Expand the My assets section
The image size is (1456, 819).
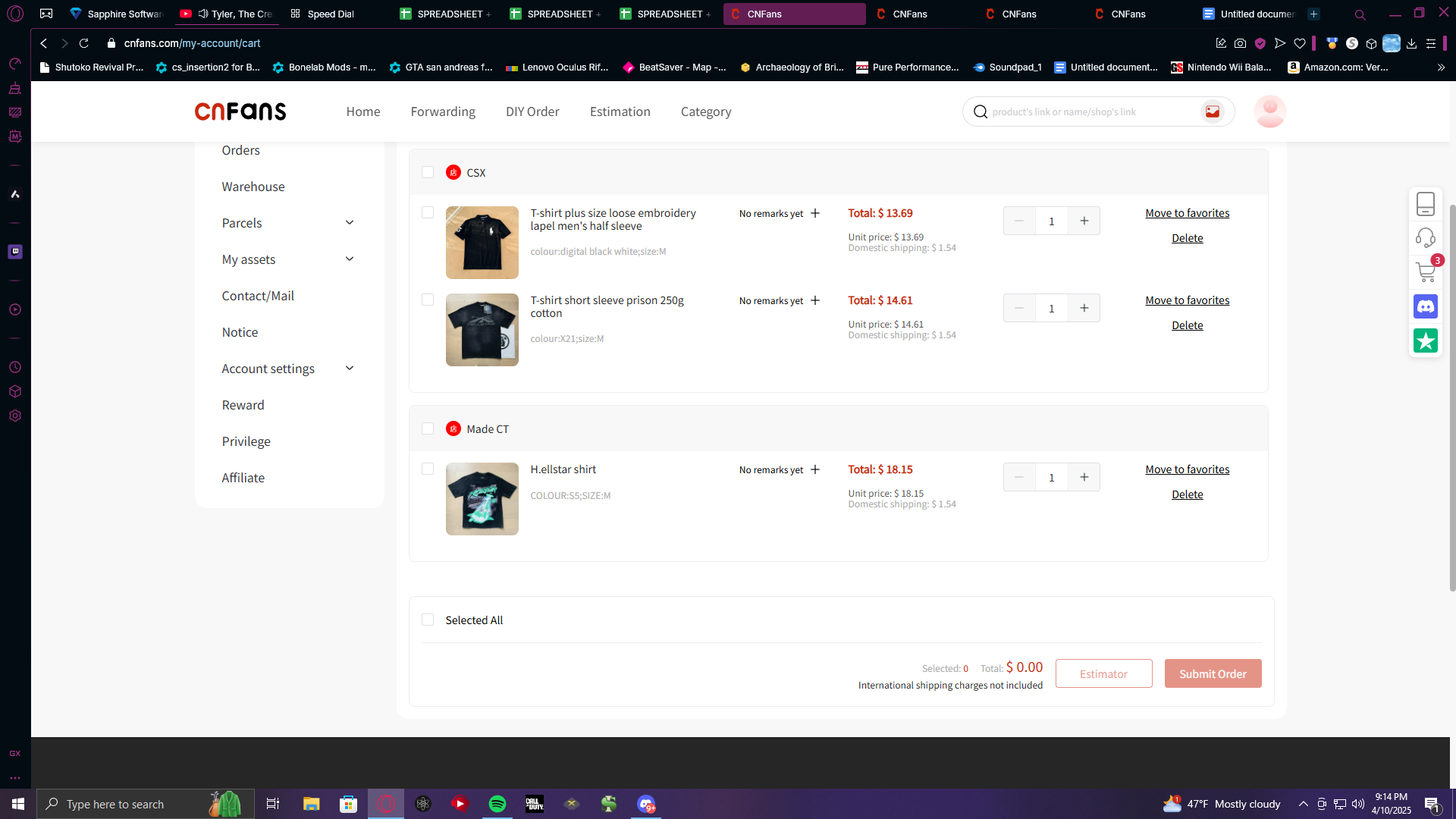[350, 259]
